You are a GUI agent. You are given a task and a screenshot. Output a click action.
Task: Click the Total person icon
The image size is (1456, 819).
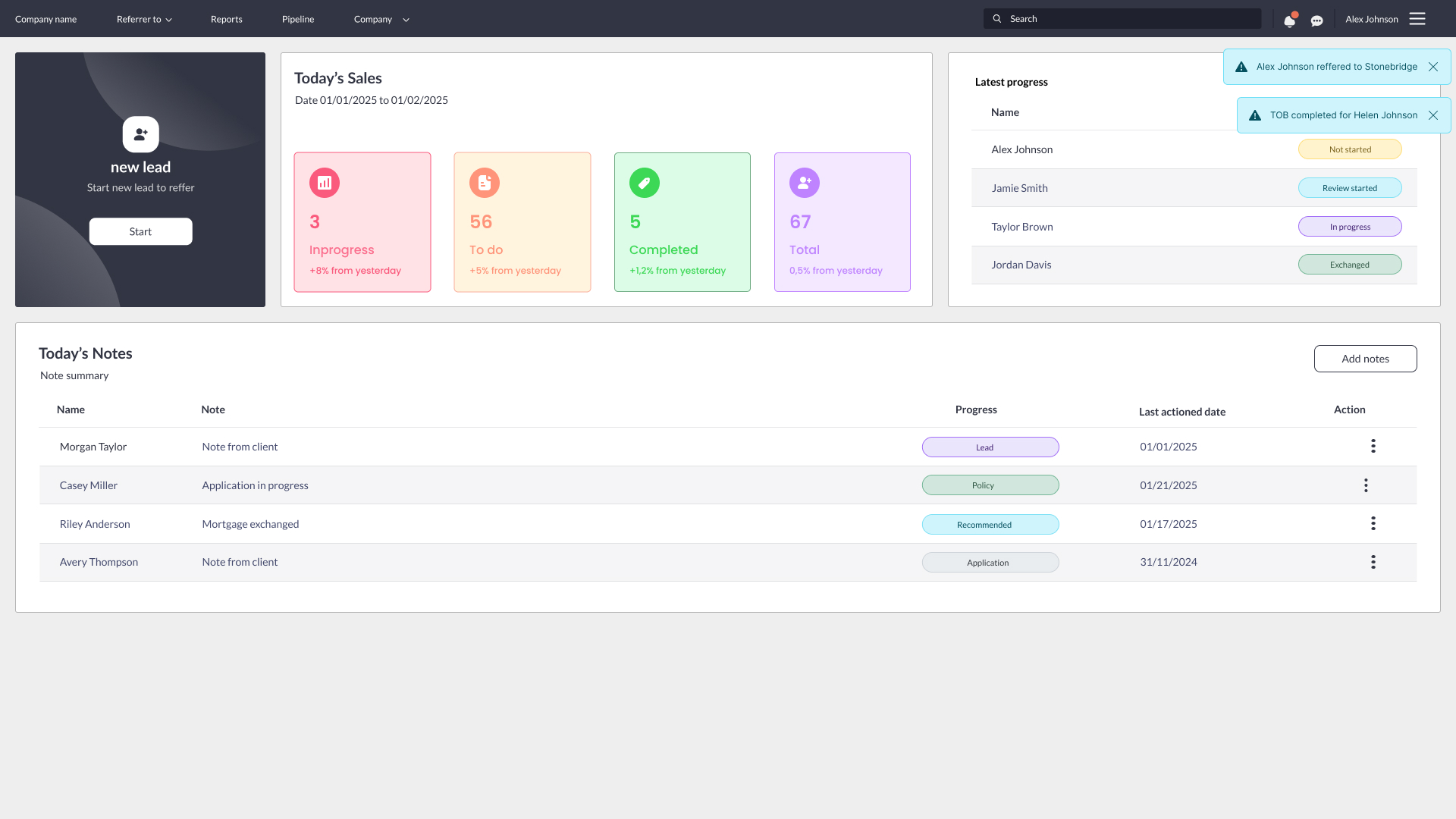click(x=804, y=182)
